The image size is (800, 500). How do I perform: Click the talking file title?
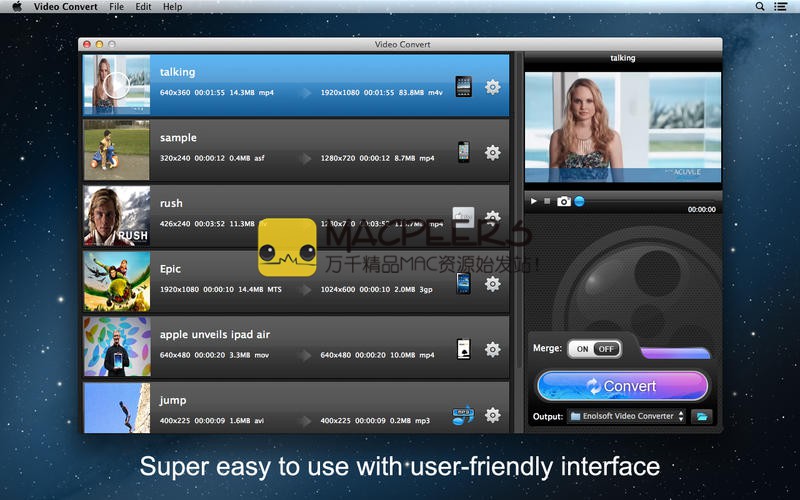[x=178, y=72]
